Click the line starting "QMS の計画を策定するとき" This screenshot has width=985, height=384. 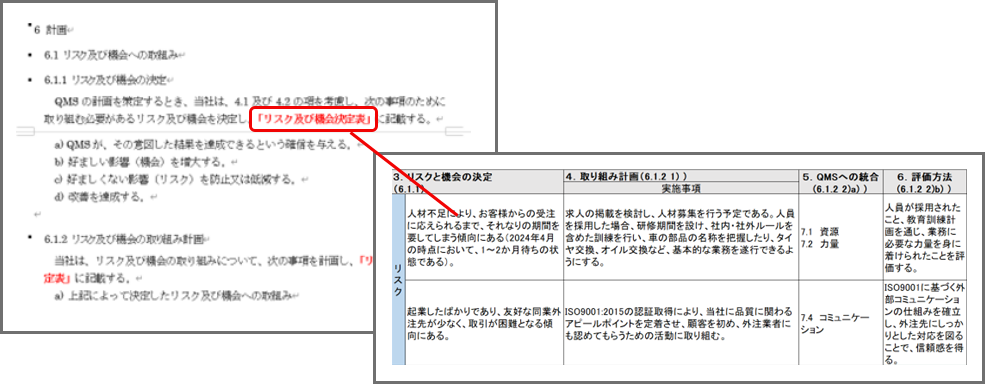pos(251,101)
